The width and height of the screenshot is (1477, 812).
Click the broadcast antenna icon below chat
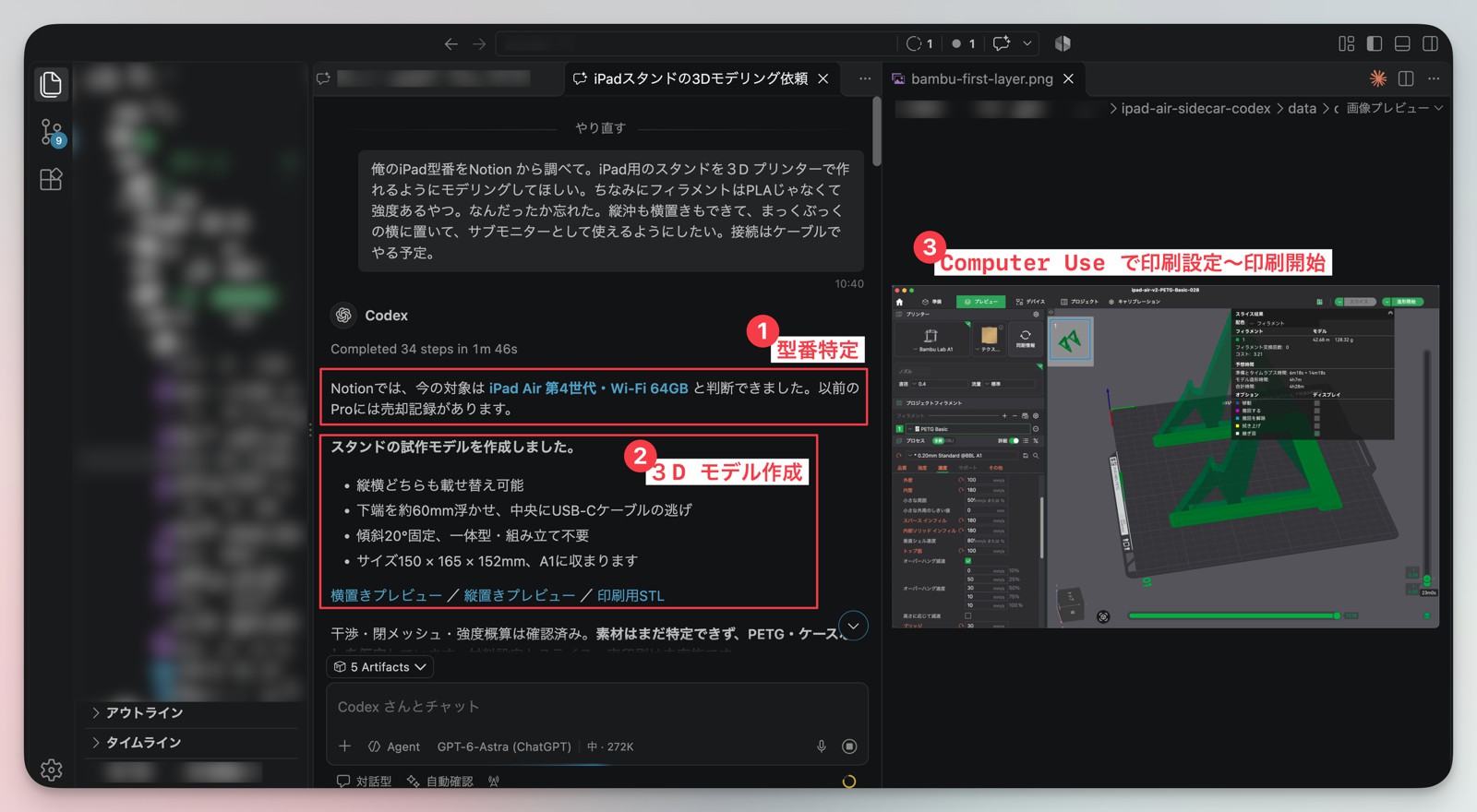(x=494, y=782)
